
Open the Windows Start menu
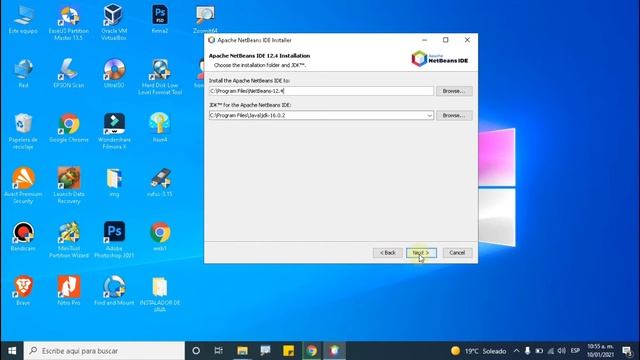coord(12,351)
